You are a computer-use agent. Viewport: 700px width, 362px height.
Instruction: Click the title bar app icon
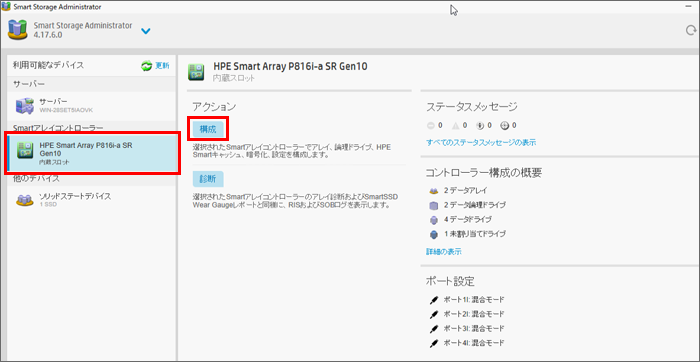tap(6, 7)
